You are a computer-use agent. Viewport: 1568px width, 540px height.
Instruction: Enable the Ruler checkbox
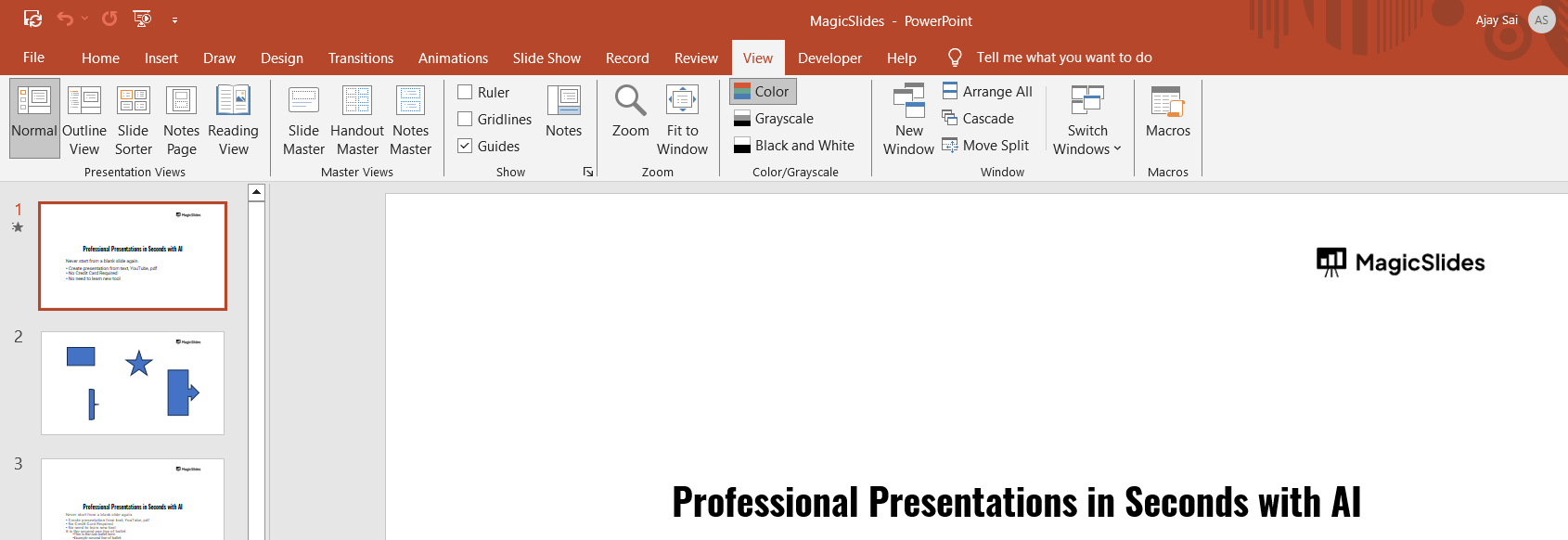466,92
